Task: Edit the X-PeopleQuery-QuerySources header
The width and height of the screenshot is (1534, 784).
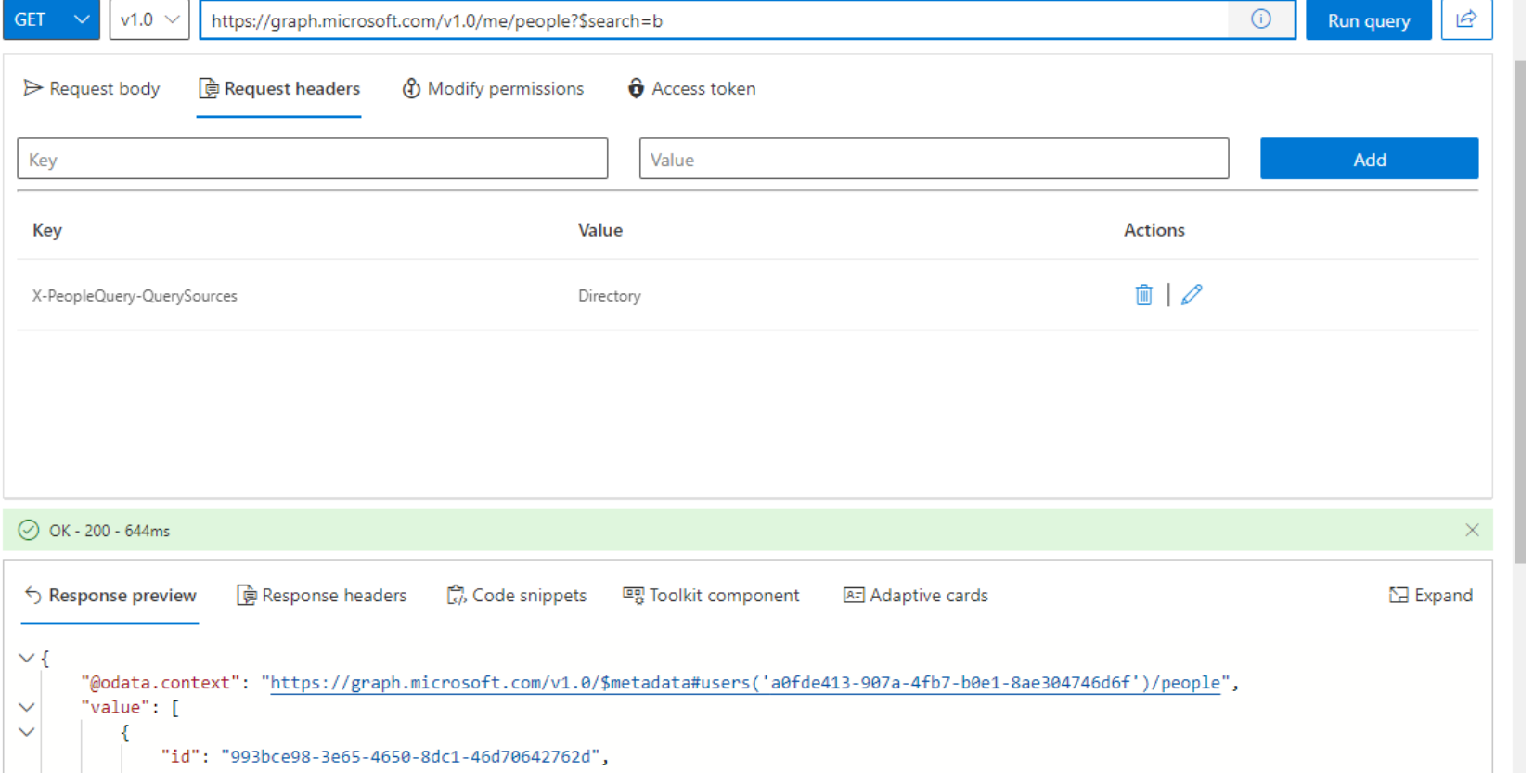Action: (1192, 295)
